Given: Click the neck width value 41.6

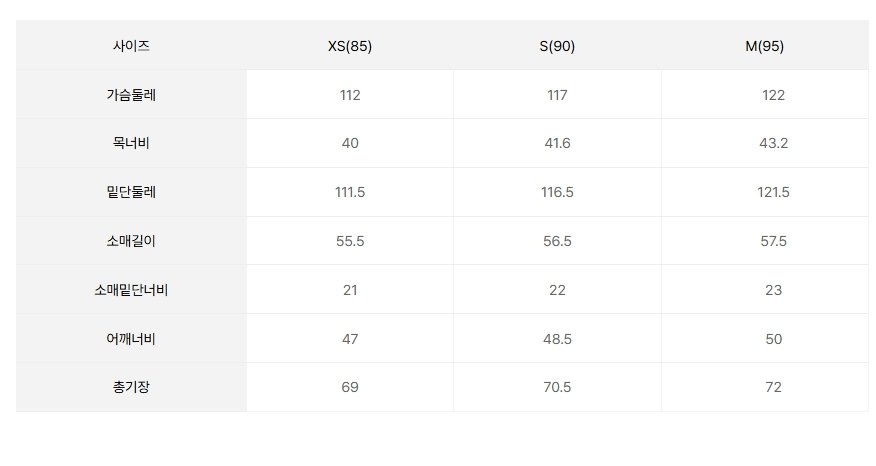Looking at the screenshot, I should coord(557,143).
